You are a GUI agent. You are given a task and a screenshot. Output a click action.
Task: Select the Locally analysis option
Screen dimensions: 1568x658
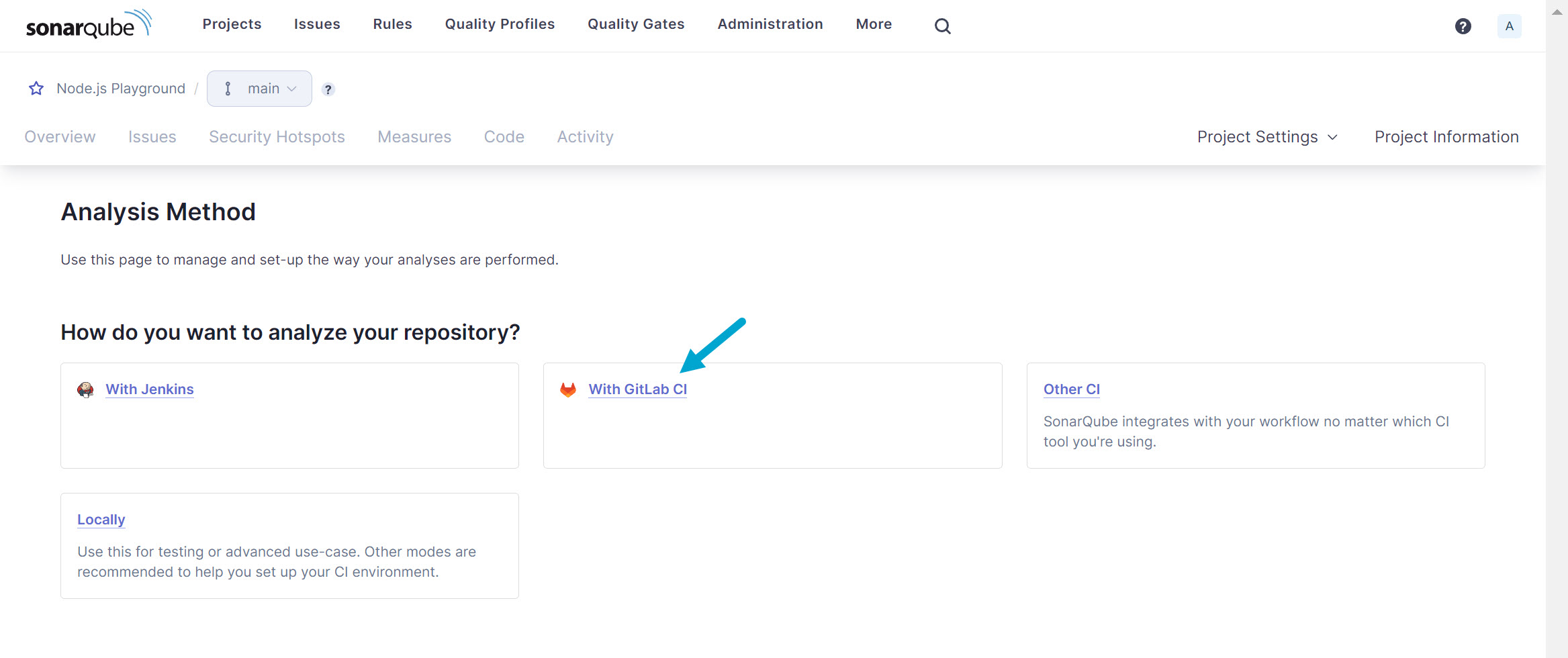click(x=101, y=520)
